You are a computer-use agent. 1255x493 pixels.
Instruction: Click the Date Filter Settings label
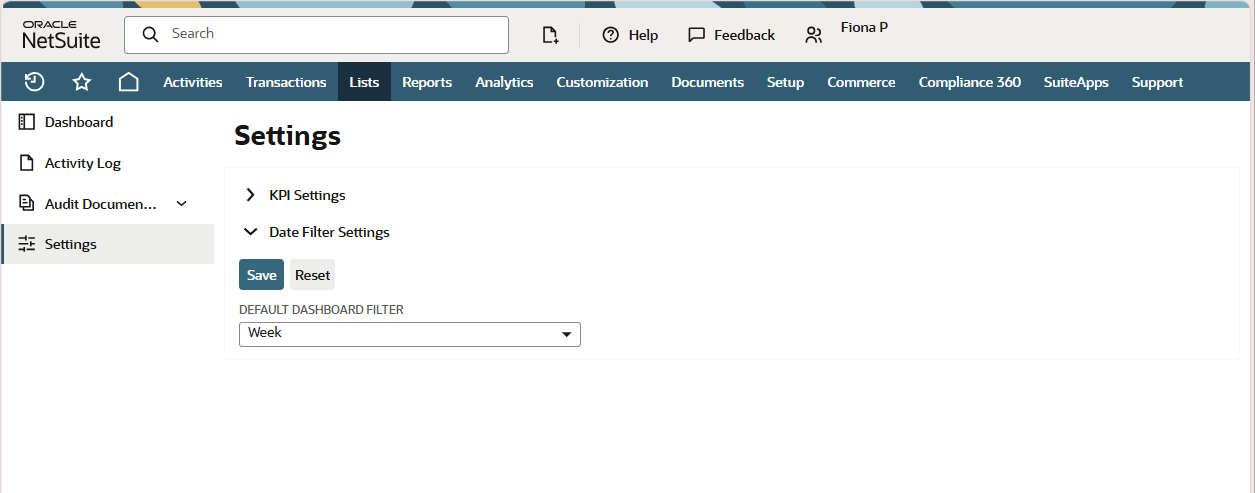point(329,232)
